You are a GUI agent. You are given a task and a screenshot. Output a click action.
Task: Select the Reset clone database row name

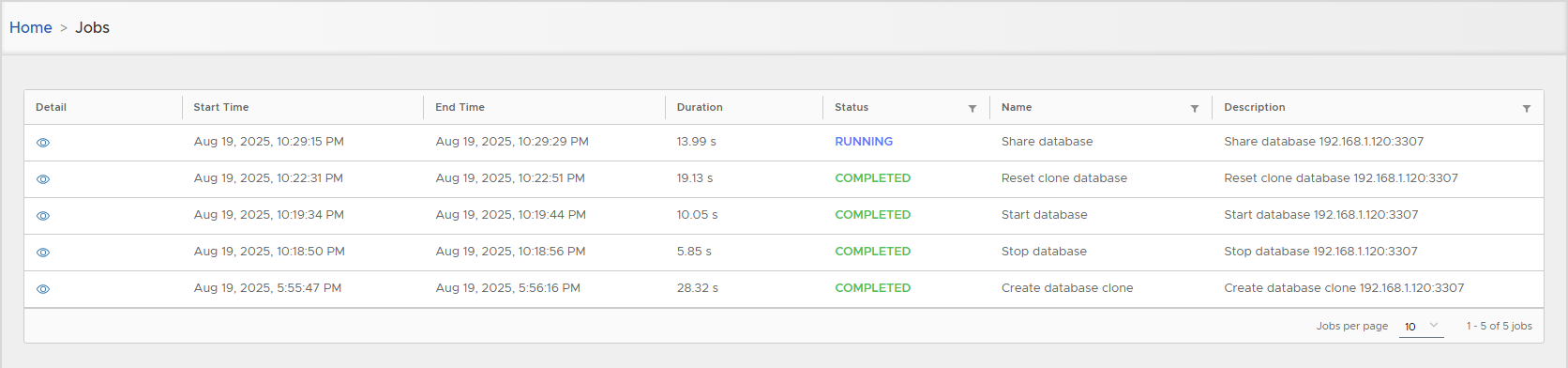tap(1064, 178)
